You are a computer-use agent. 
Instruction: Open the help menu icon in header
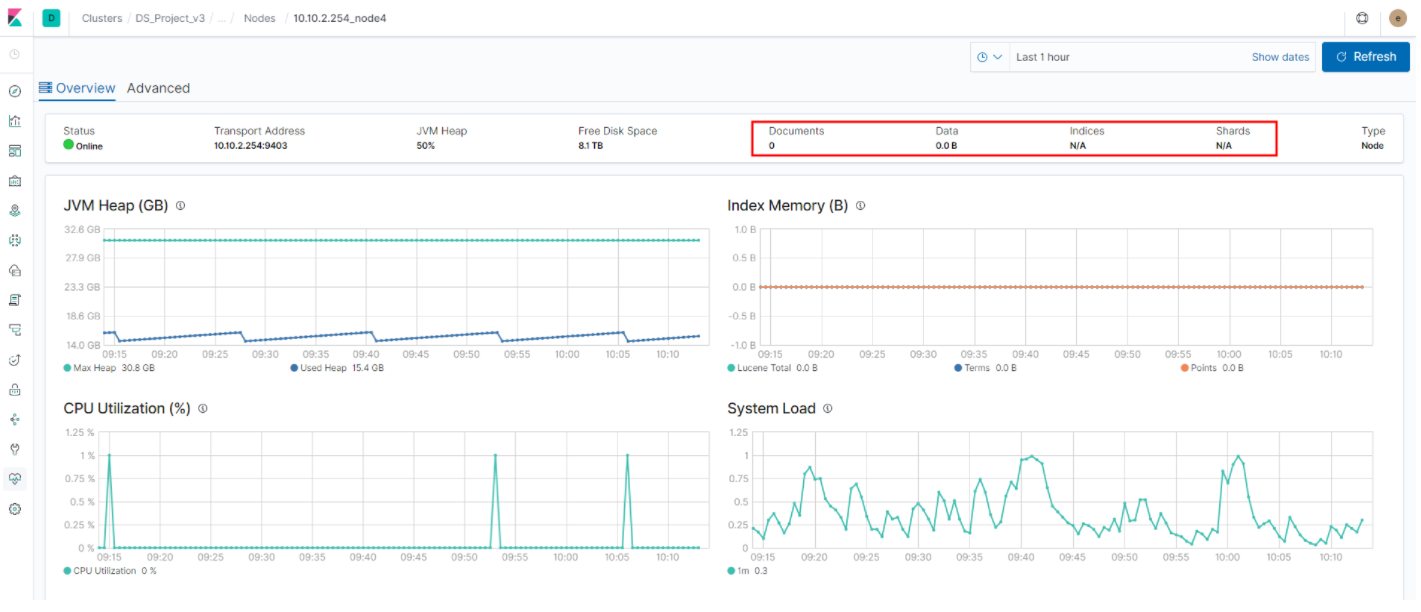(1362, 18)
